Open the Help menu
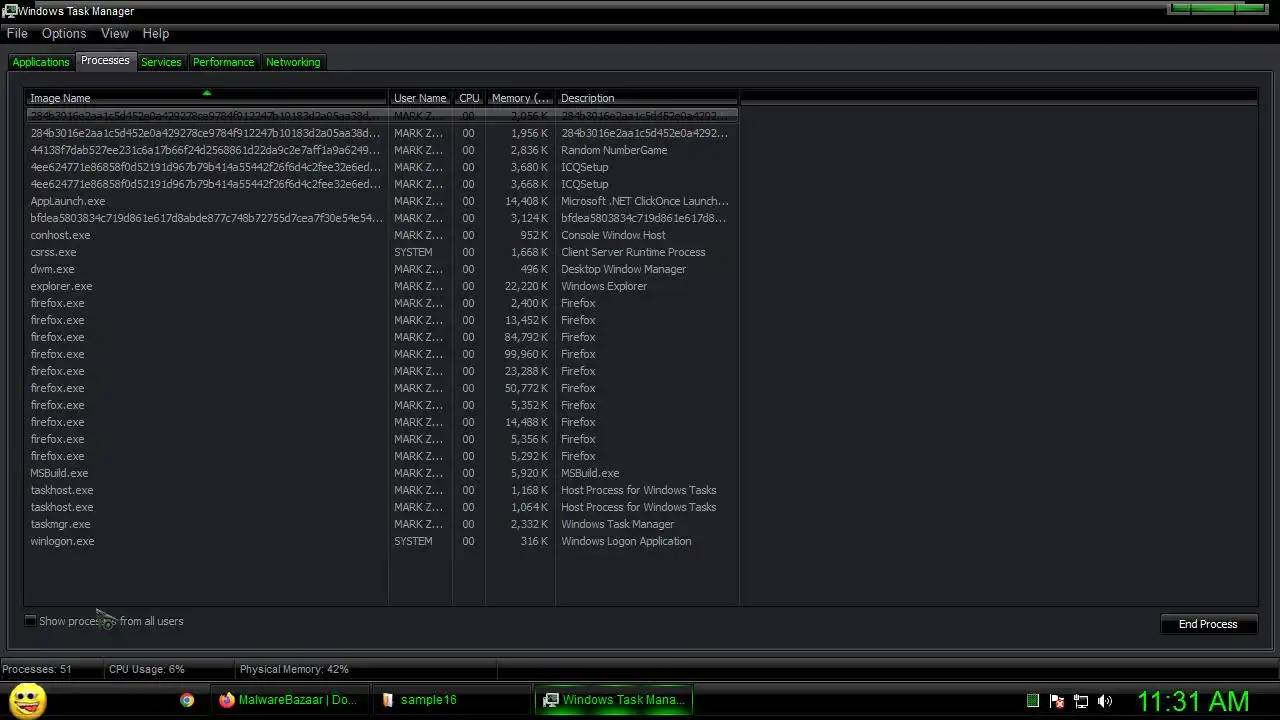Screen dimensions: 1280x720 (156, 33)
